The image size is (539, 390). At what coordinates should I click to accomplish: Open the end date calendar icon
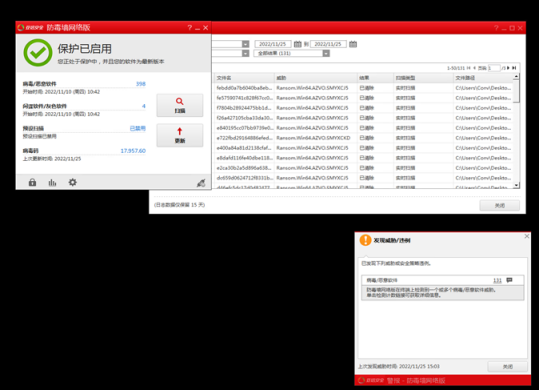click(x=353, y=44)
